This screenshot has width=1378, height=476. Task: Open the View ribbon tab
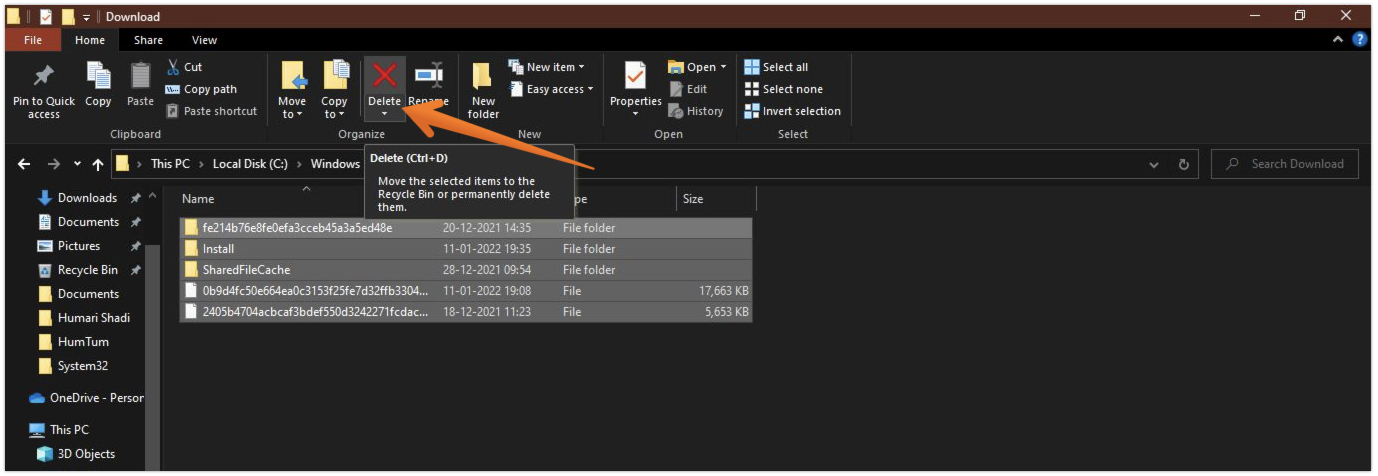204,40
